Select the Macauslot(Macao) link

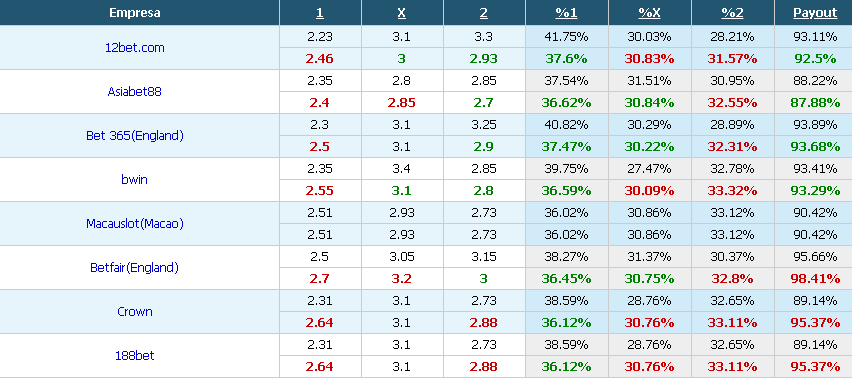(134, 224)
